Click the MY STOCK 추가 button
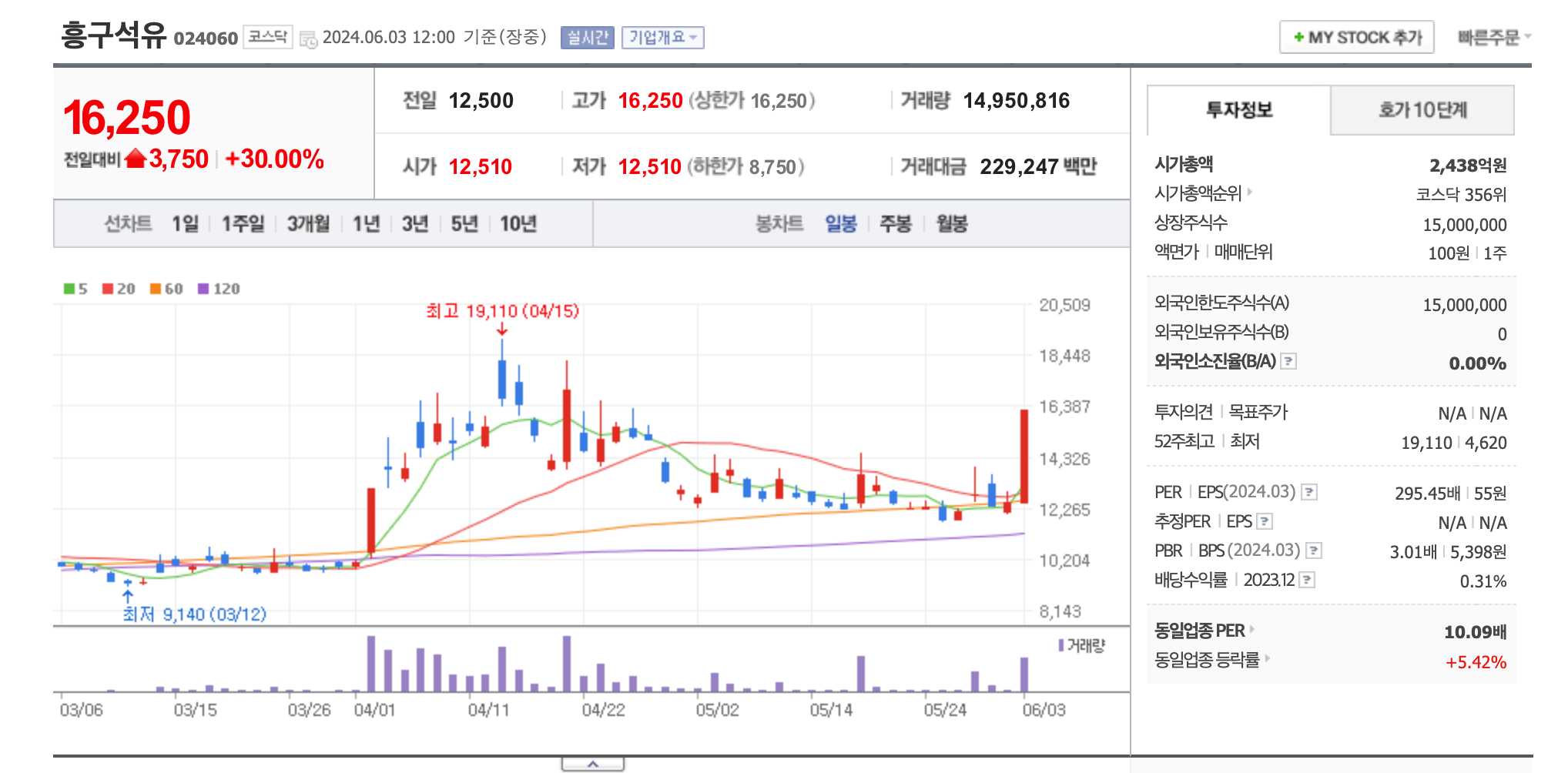This screenshot has height=773, width=1568. tap(1356, 35)
